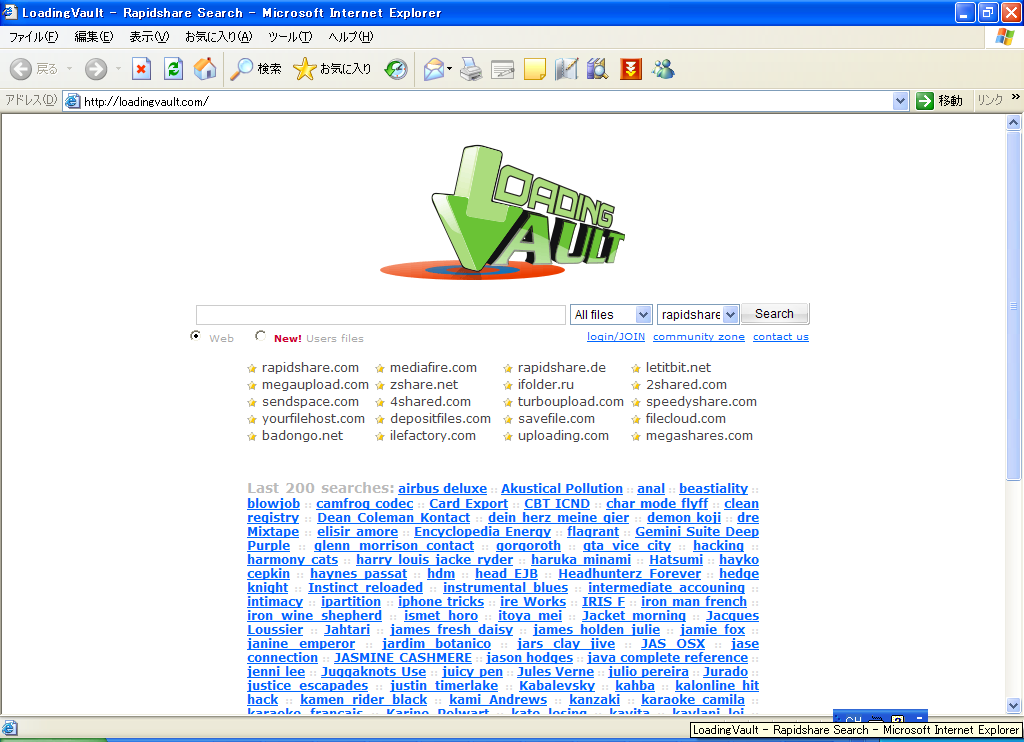1024x742 pixels.
Task: Click the Back arrow toolbar button
Action: [33, 69]
